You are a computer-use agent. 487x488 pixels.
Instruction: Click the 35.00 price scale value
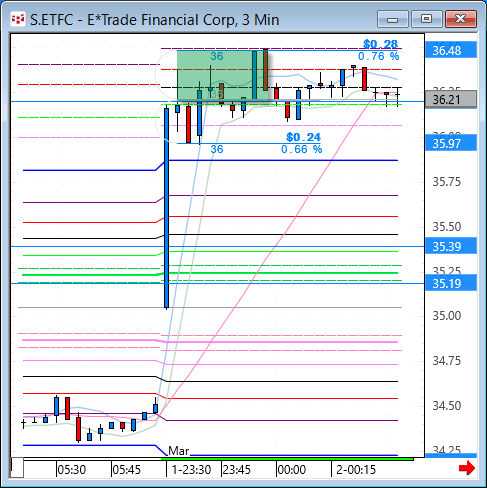click(447, 315)
